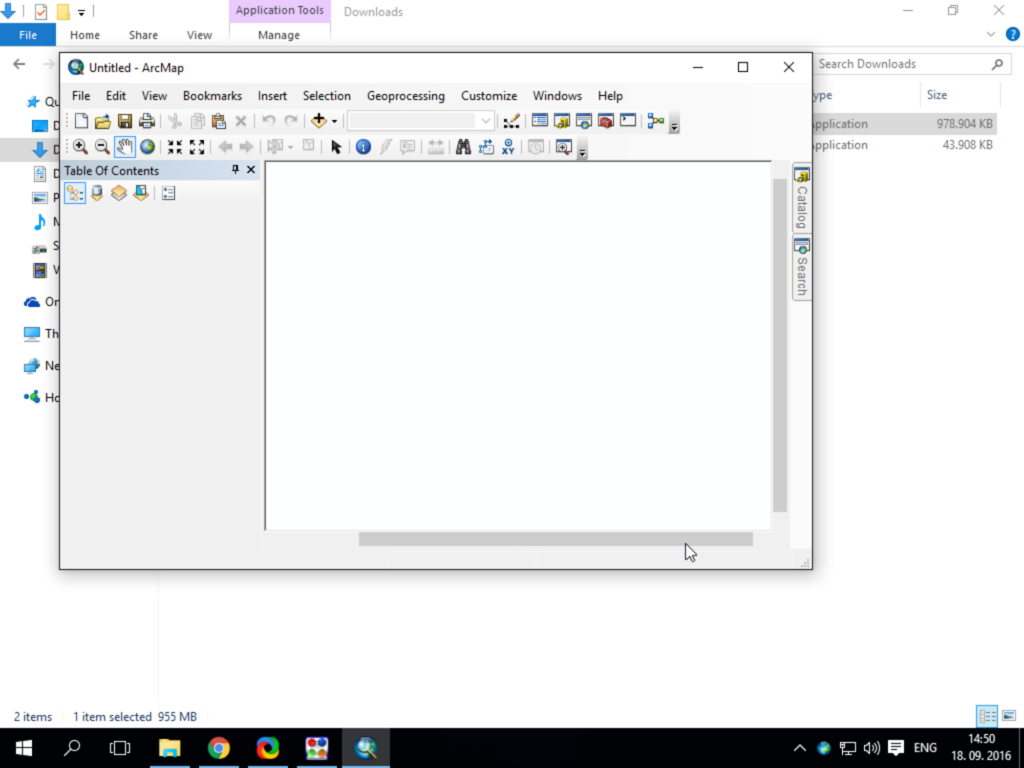Open the Search side tab
Viewport: 1024px width, 768px height.
801,268
